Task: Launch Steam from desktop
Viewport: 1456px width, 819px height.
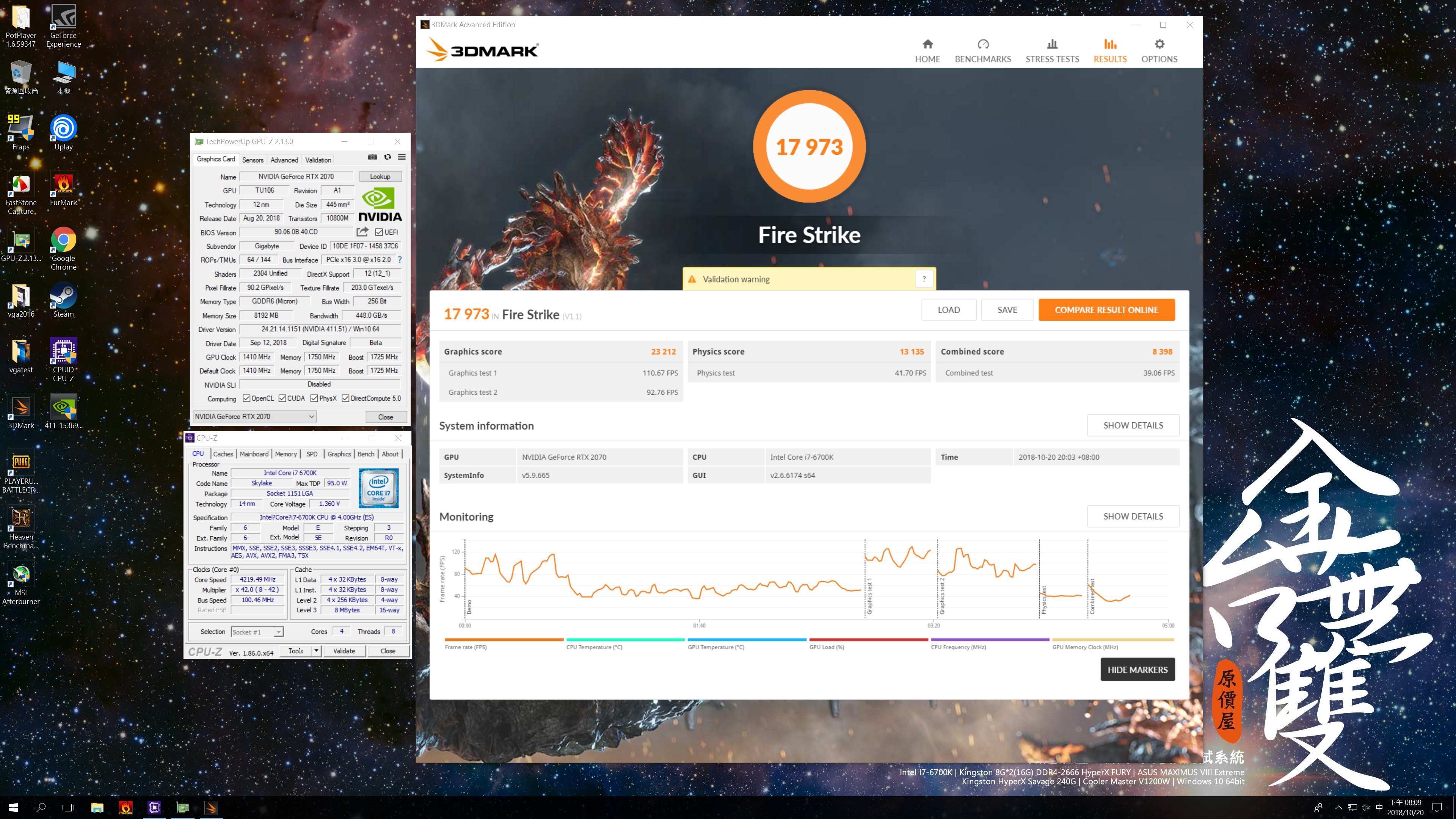Action: click(x=63, y=300)
